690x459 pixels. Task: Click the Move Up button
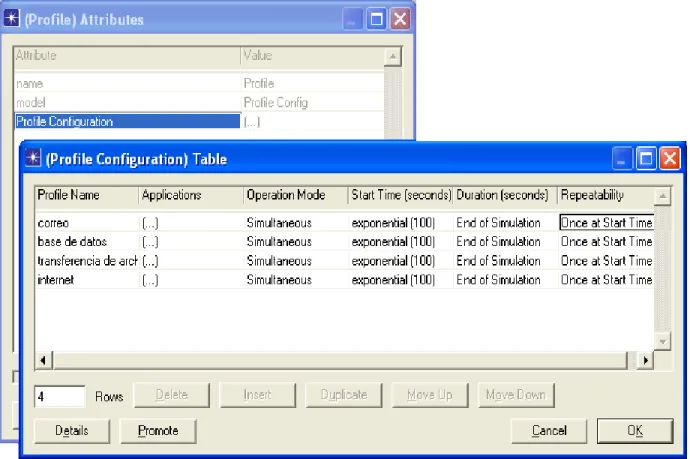pyautogui.click(x=429, y=395)
